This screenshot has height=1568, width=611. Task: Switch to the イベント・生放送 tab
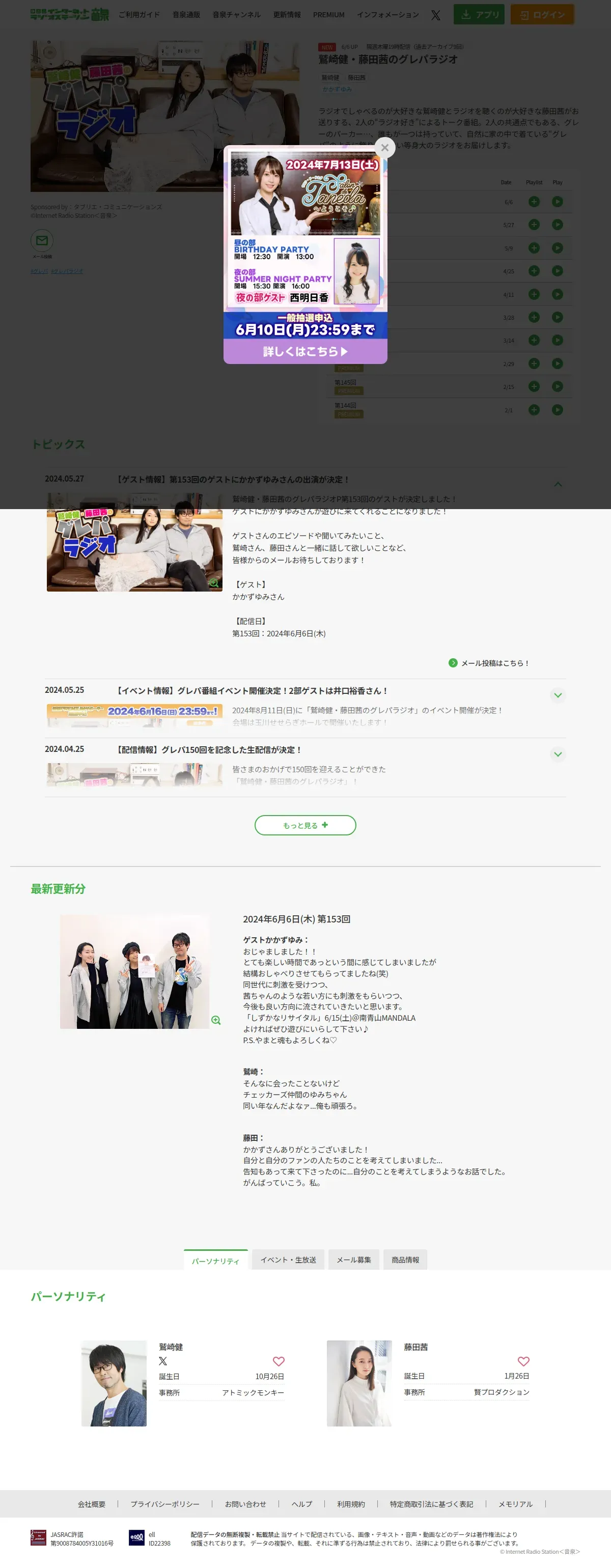coord(289,1259)
